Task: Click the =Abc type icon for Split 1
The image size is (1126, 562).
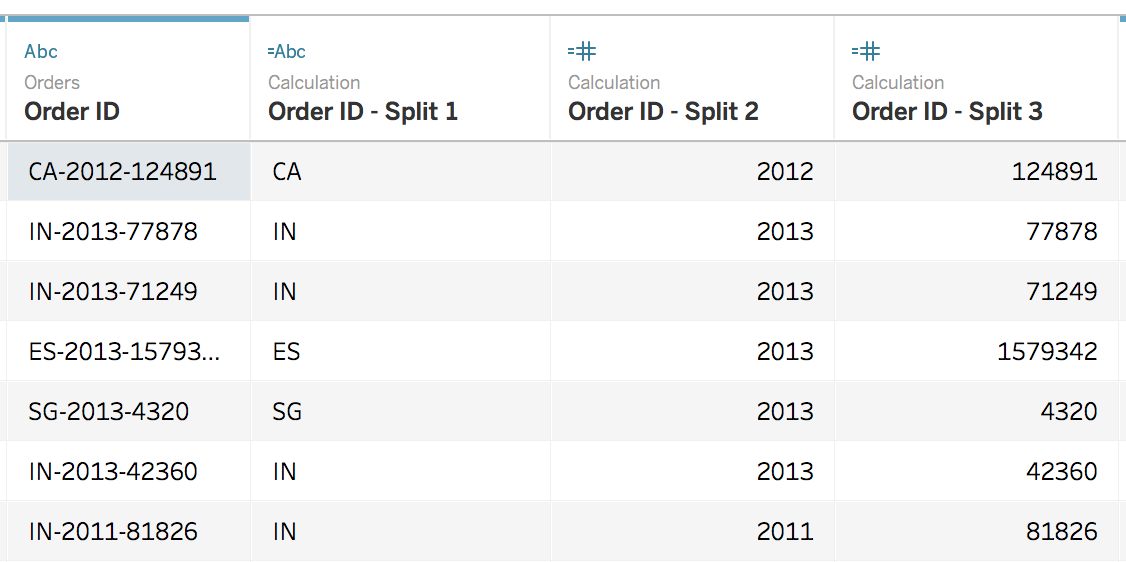Action: (x=287, y=52)
